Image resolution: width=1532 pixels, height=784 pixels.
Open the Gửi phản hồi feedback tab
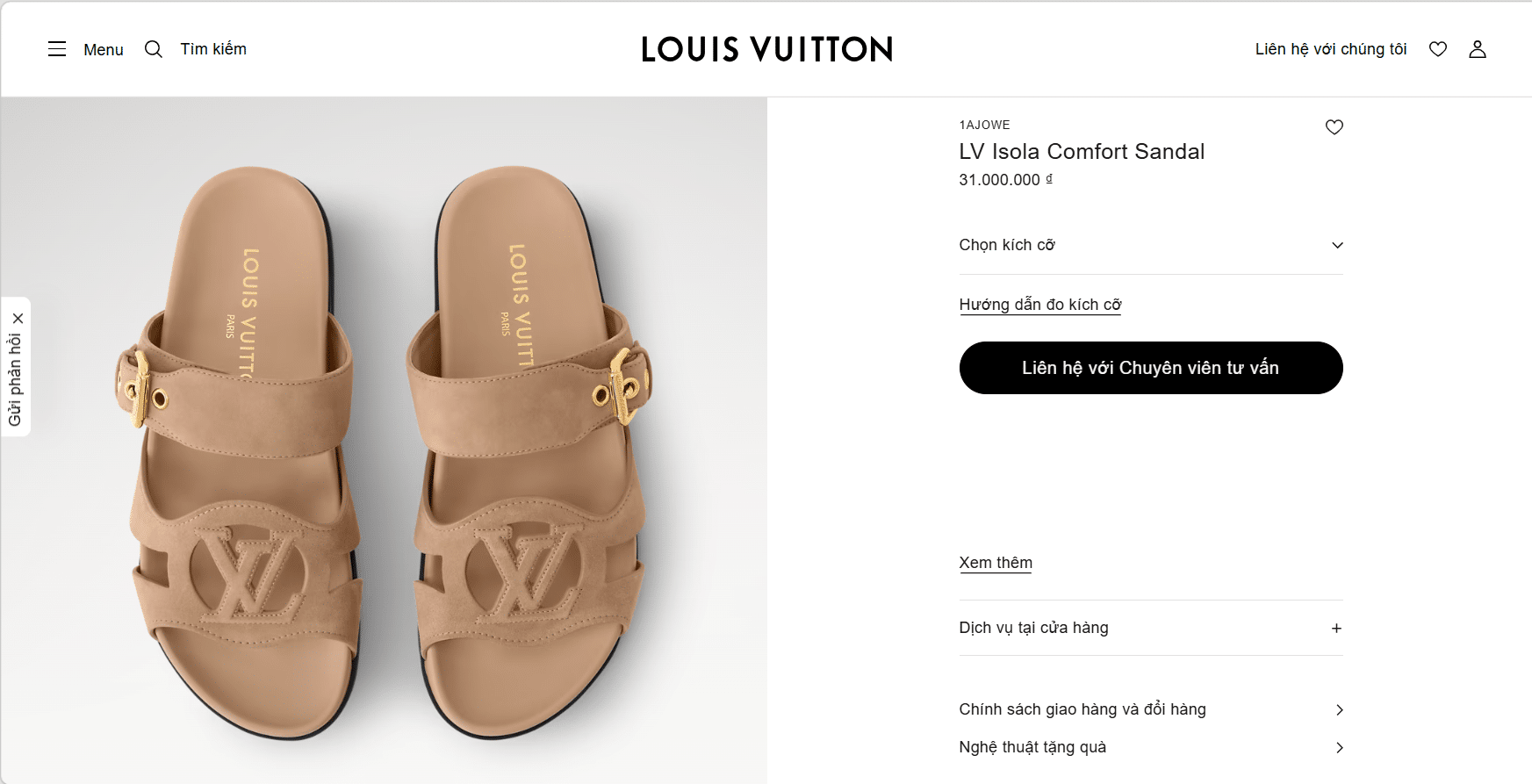coord(15,379)
